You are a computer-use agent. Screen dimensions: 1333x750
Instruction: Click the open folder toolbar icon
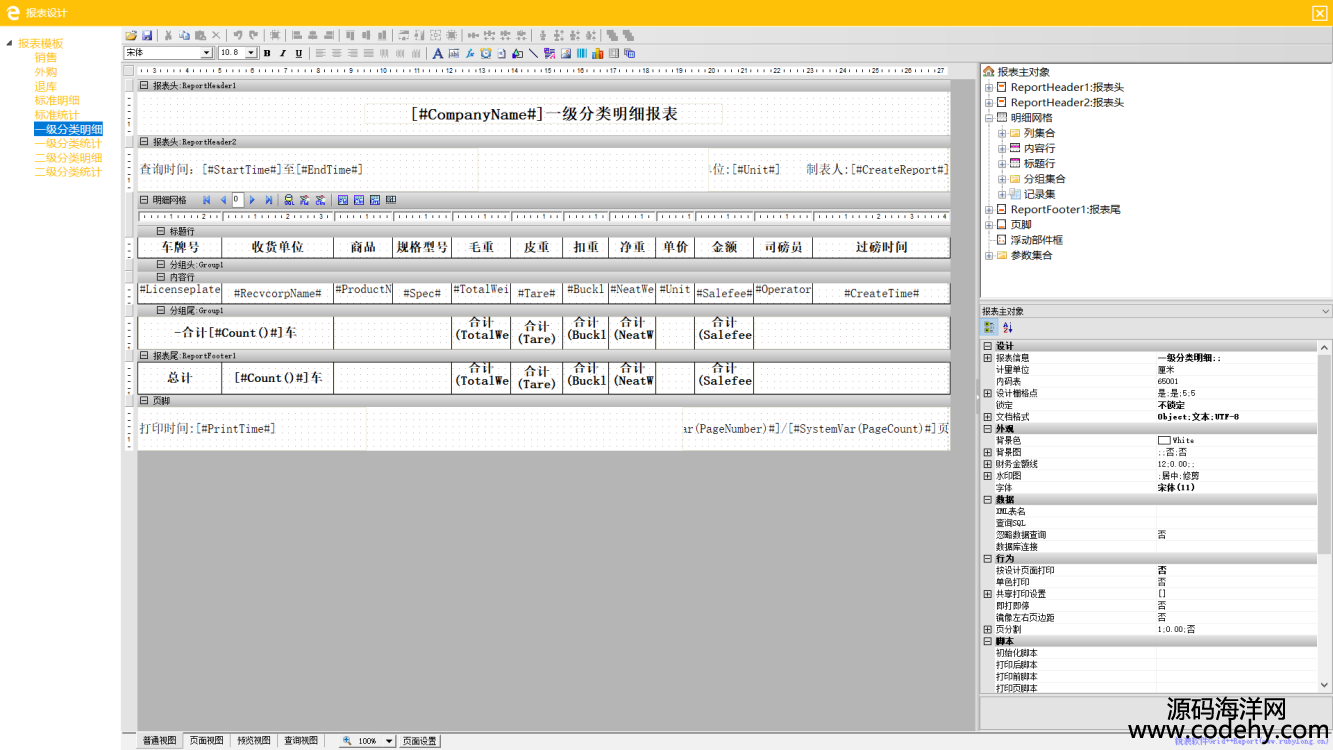[x=131, y=35]
